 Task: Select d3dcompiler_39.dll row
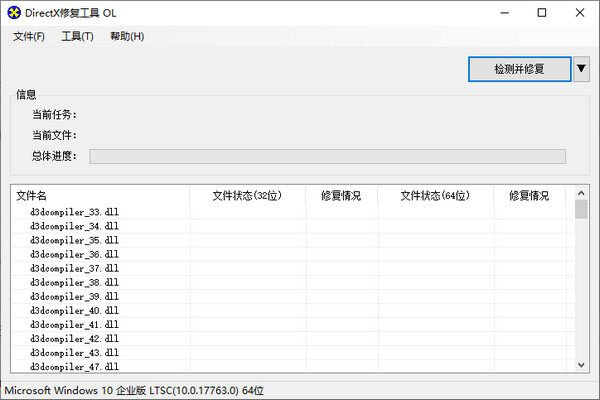[x=293, y=297]
